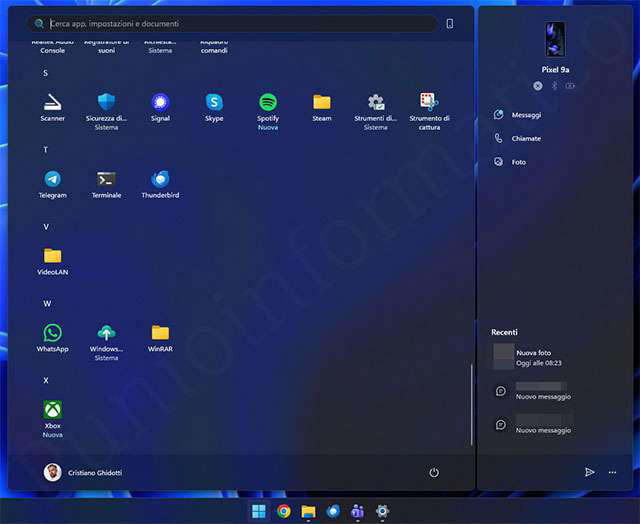
Task: Launch the Signal app
Action: (x=160, y=108)
